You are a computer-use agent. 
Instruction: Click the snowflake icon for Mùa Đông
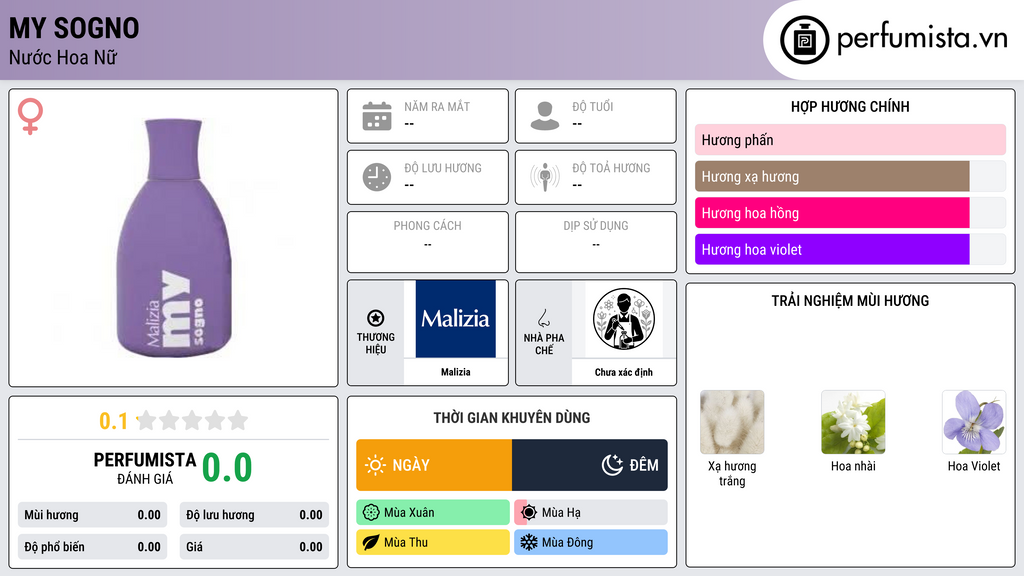pos(529,543)
